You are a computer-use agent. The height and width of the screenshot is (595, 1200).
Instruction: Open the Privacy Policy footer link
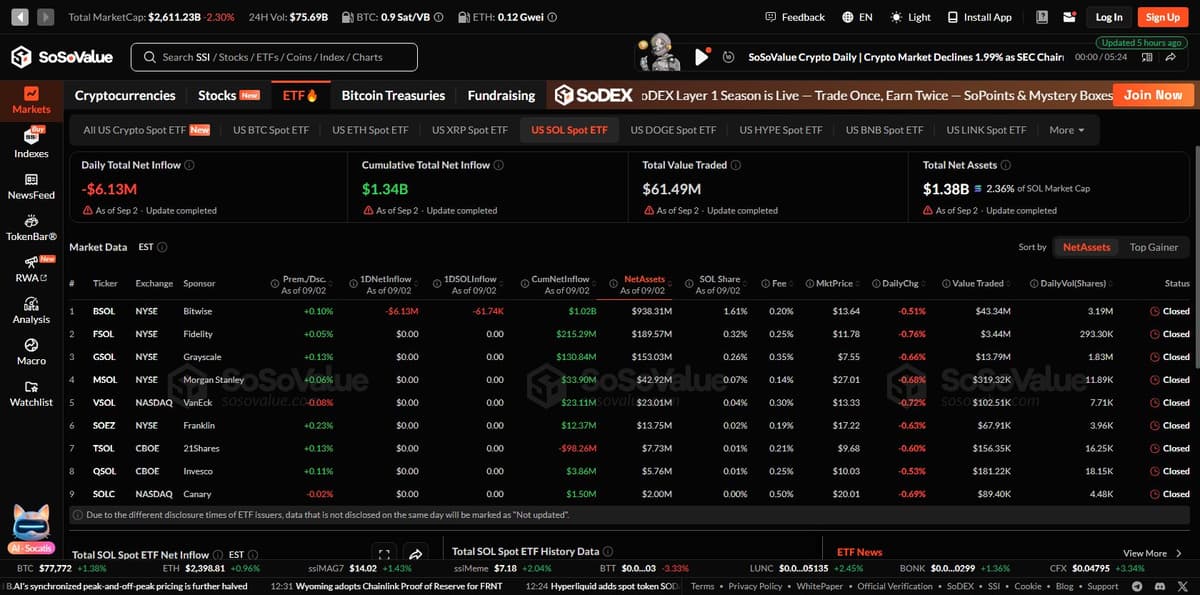[755, 586]
